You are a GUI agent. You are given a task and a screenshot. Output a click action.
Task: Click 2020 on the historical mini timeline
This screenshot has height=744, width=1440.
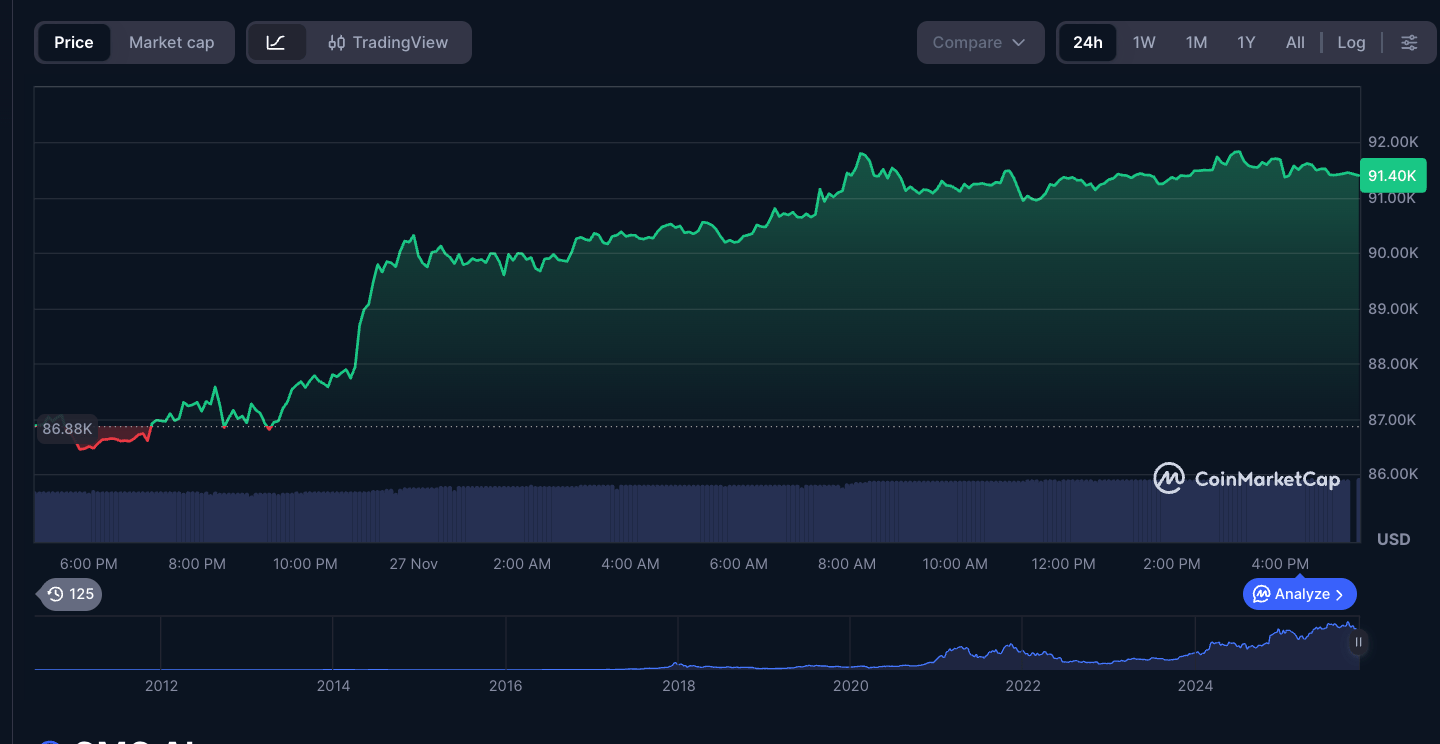850,686
